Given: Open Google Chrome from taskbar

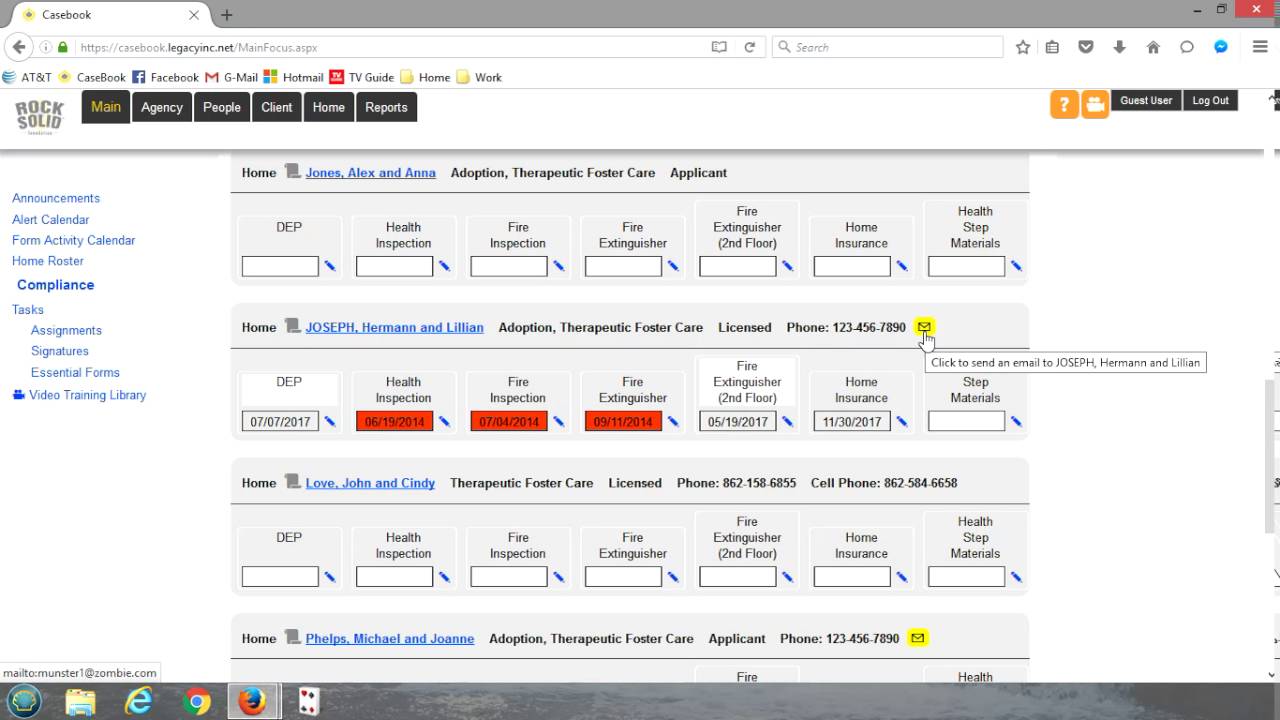Looking at the screenshot, I should tap(197, 702).
